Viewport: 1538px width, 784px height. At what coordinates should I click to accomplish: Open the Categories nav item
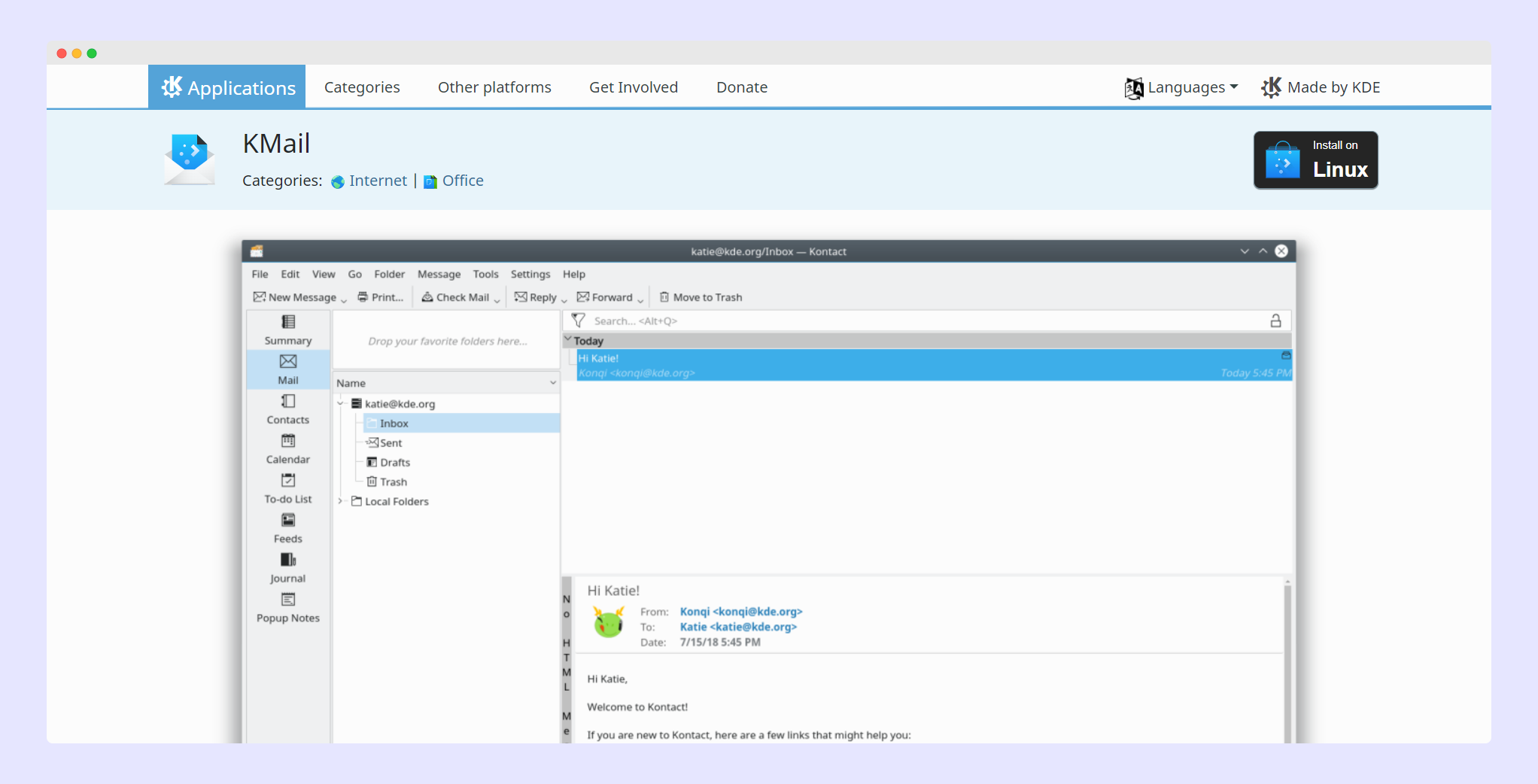coord(362,87)
